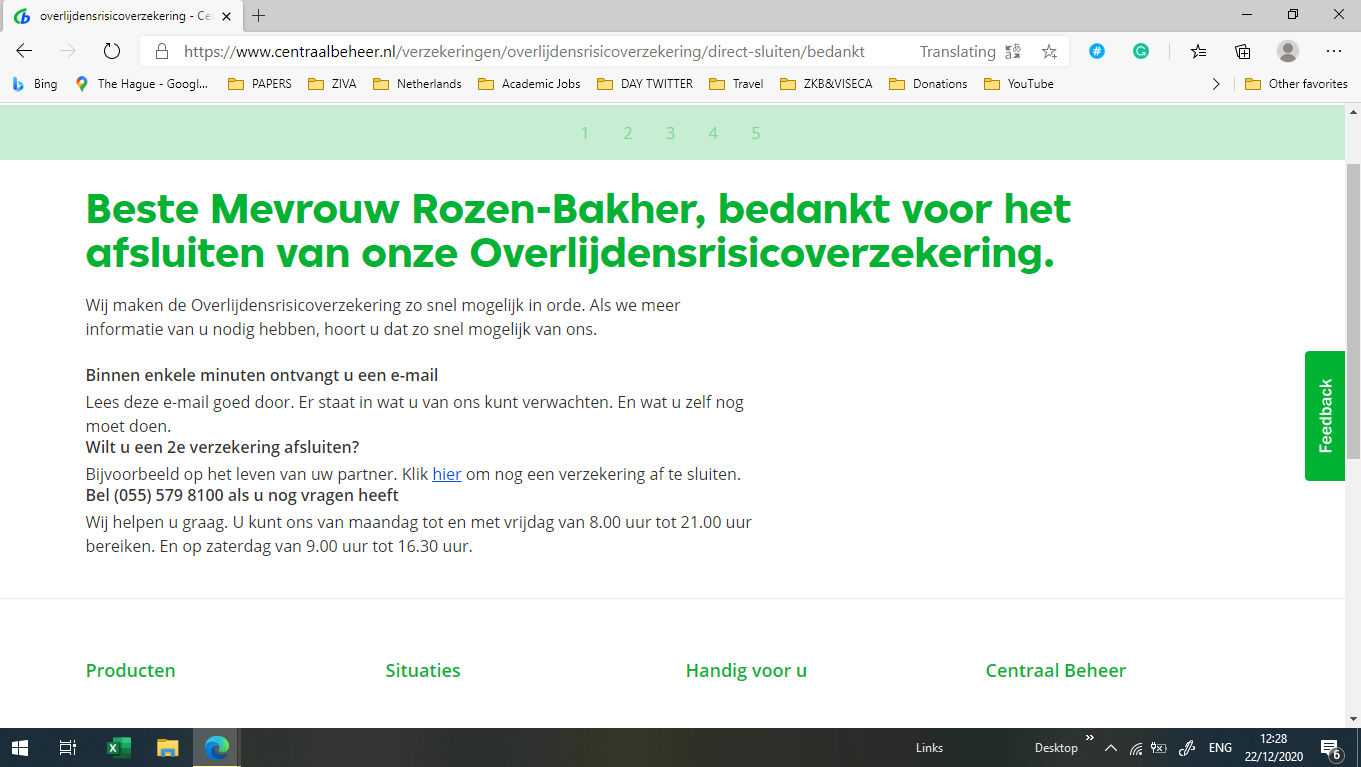This screenshot has height=767, width=1361.
Task: Expand the Desktop toolbar chevron
Action: click(x=1090, y=738)
